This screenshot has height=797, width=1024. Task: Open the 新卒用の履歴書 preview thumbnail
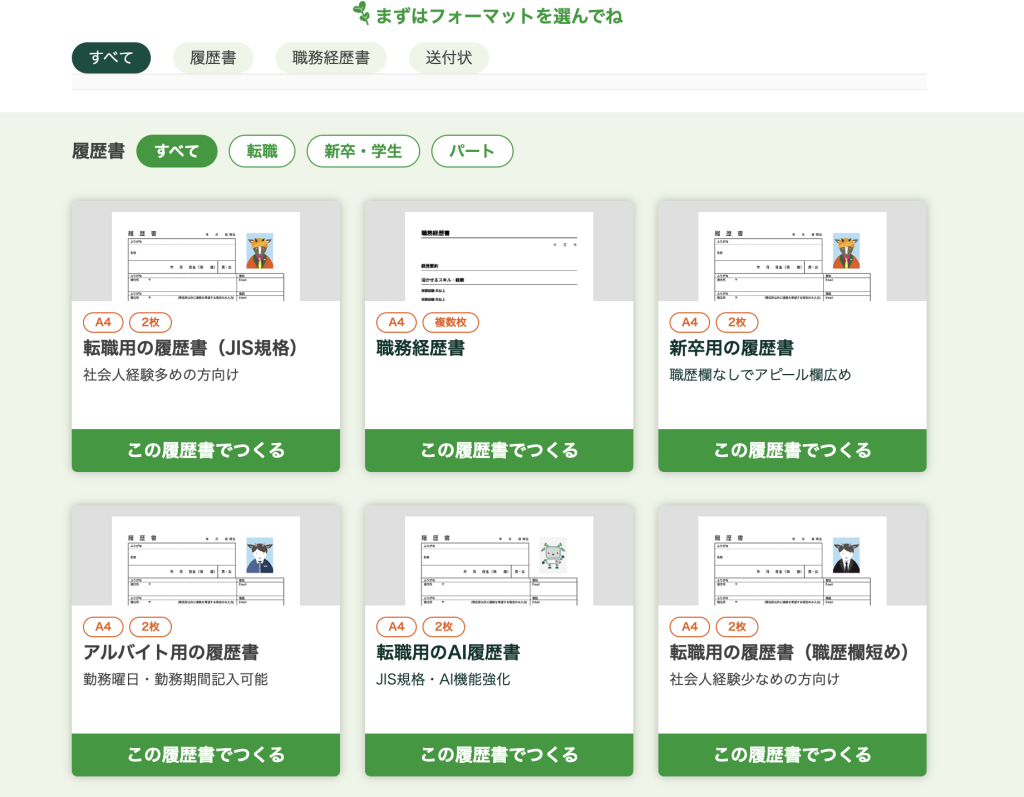[792, 255]
